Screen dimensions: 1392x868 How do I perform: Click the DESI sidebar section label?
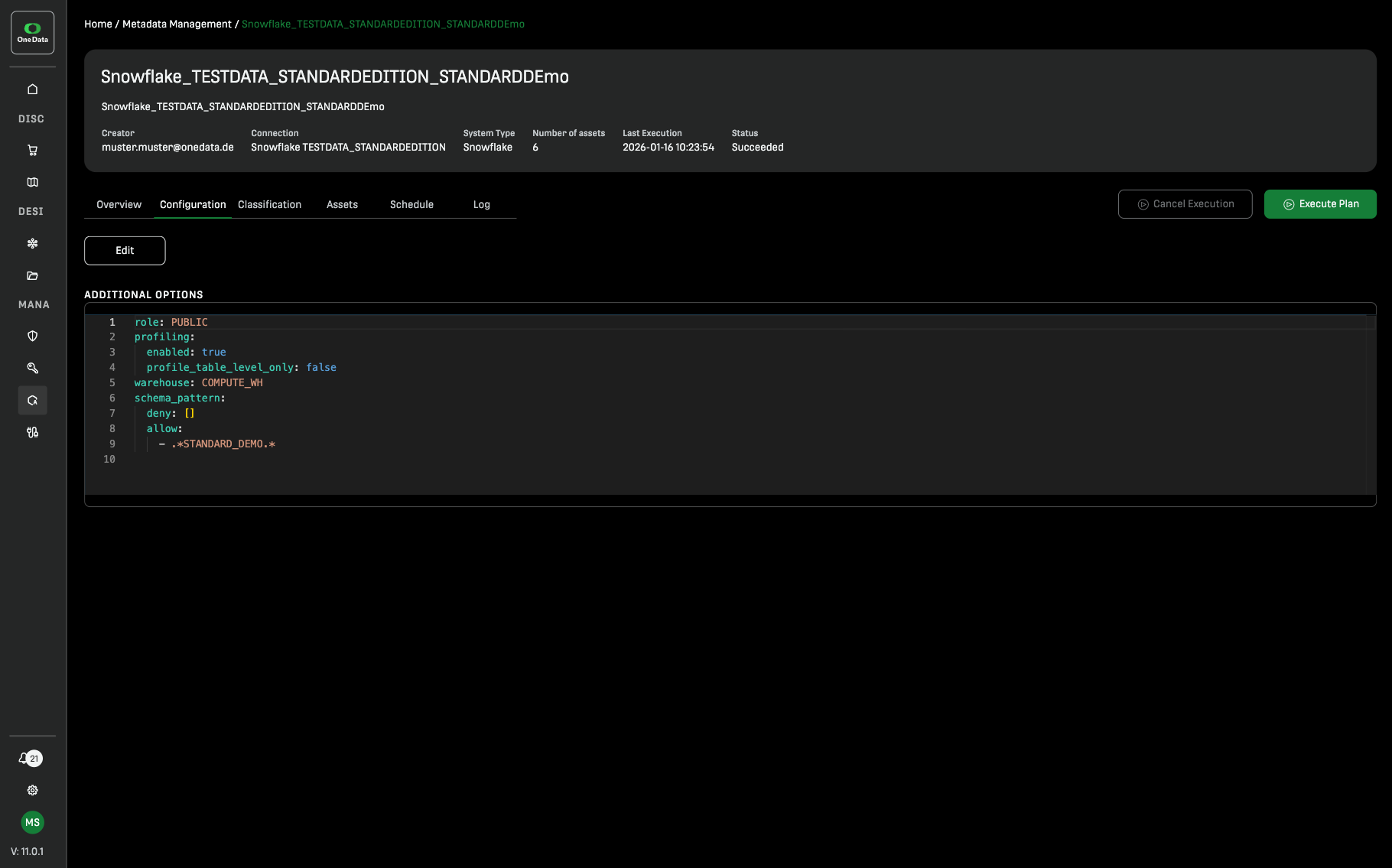click(31, 212)
